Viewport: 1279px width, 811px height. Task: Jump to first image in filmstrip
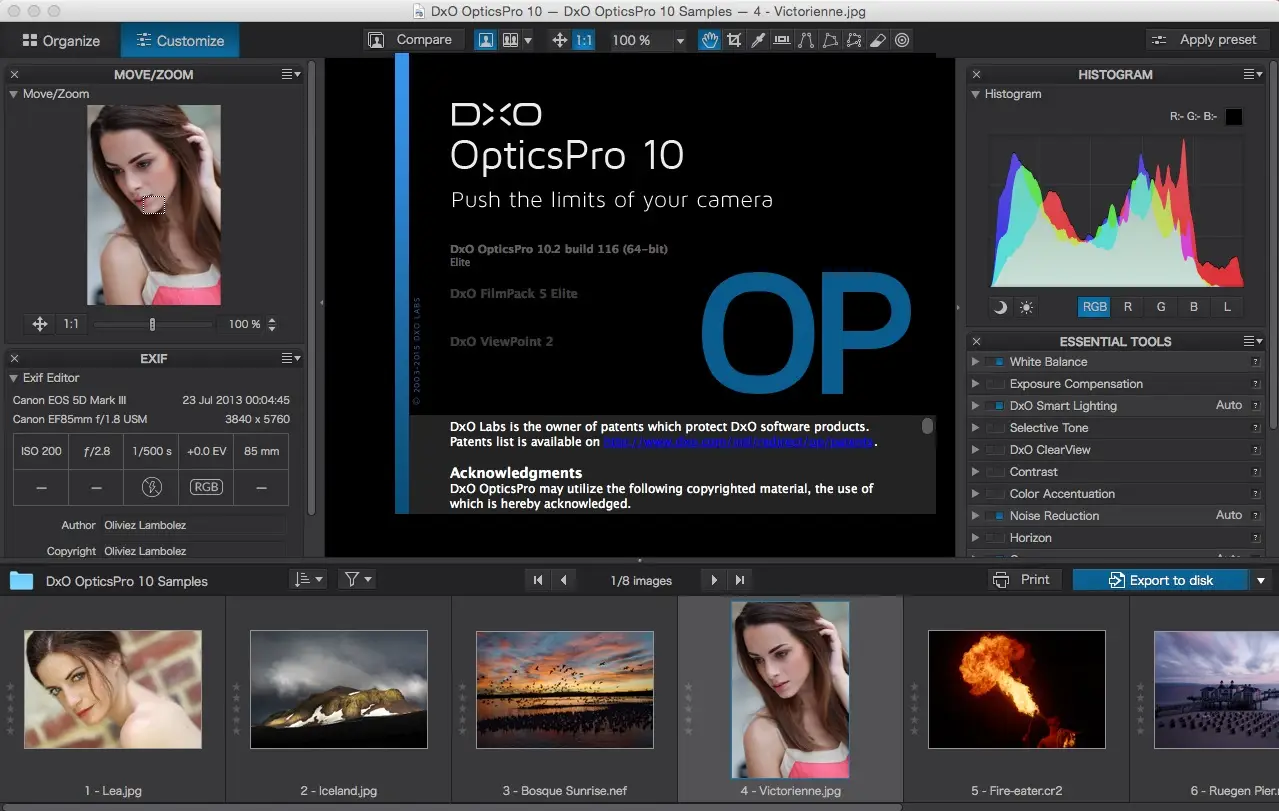click(538, 580)
